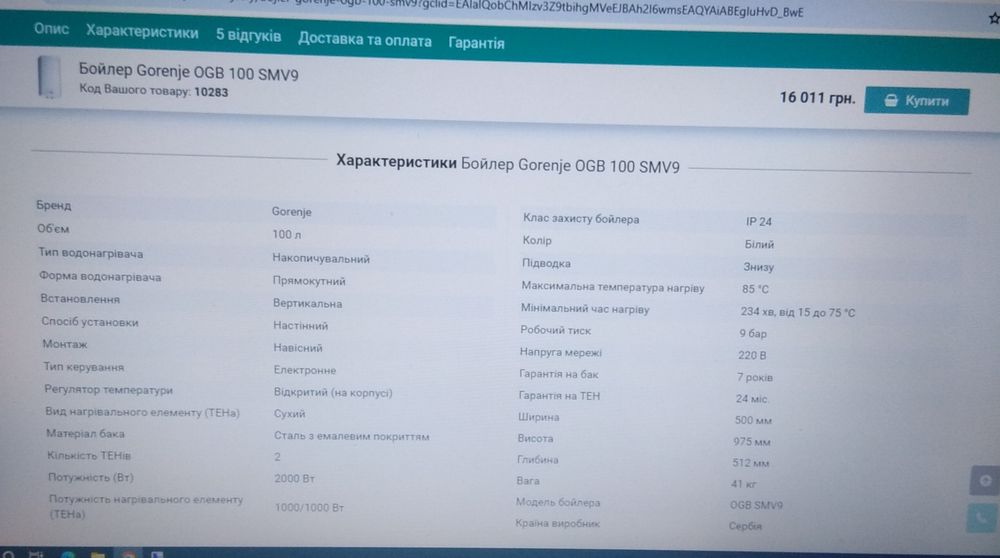Viewport: 1000px width, 558px height.
Task: Click the Регулятор температури label
Action: 108,389
